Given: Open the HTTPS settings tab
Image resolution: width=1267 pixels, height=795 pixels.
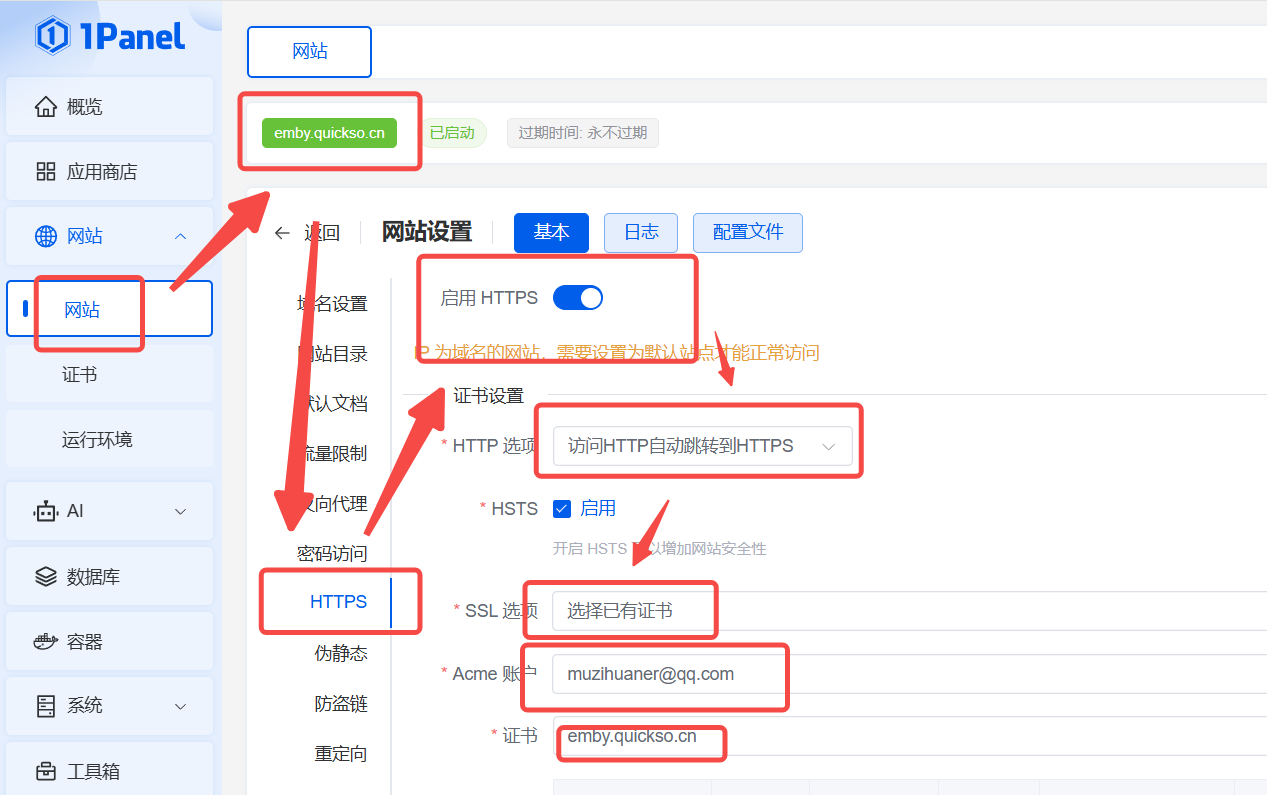Looking at the screenshot, I should pyautogui.click(x=339, y=602).
